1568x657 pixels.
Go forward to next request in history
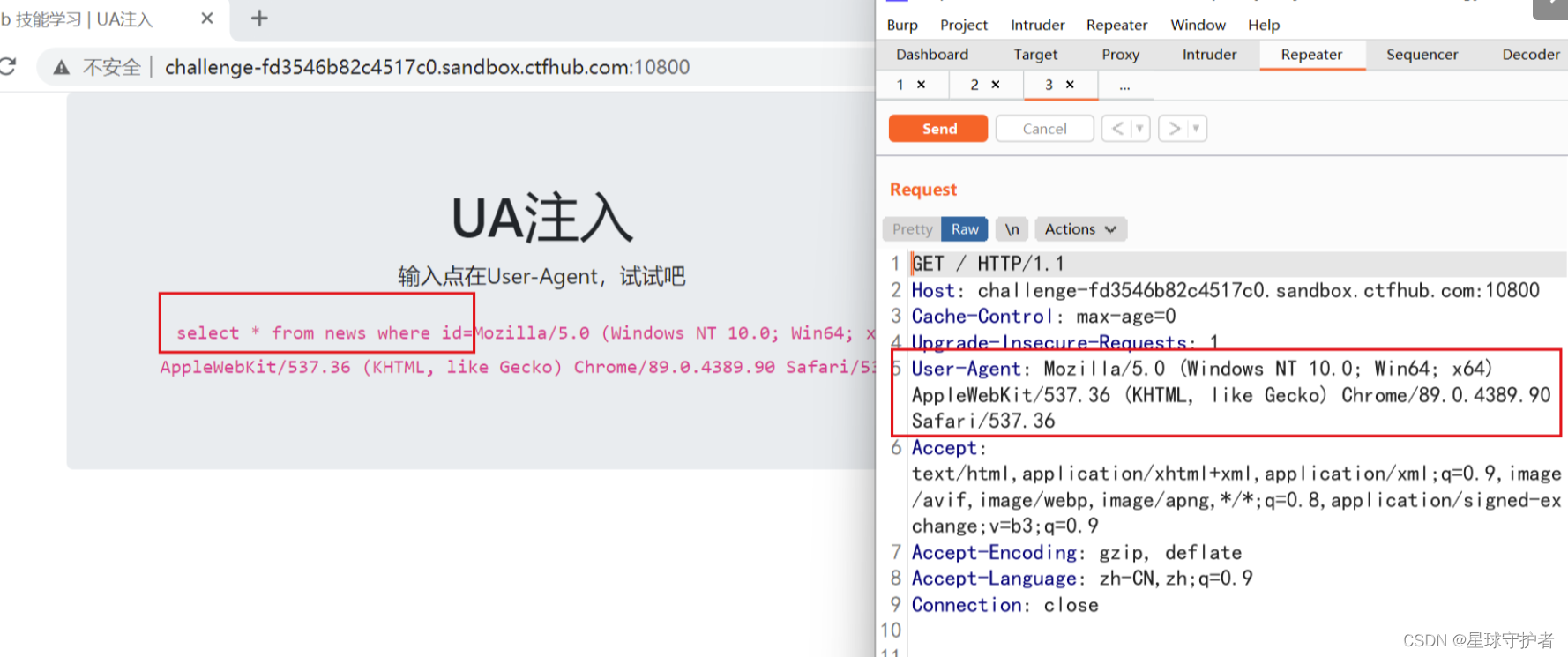click(x=1174, y=129)
